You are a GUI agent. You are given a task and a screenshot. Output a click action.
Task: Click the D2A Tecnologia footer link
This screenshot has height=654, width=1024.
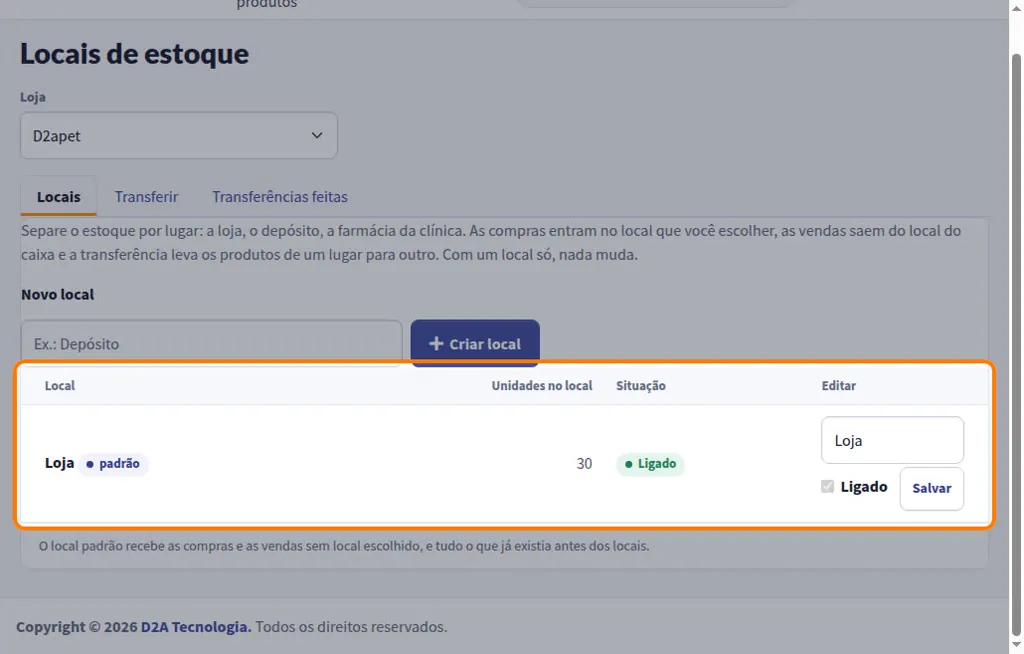click(x=196, y=627)
